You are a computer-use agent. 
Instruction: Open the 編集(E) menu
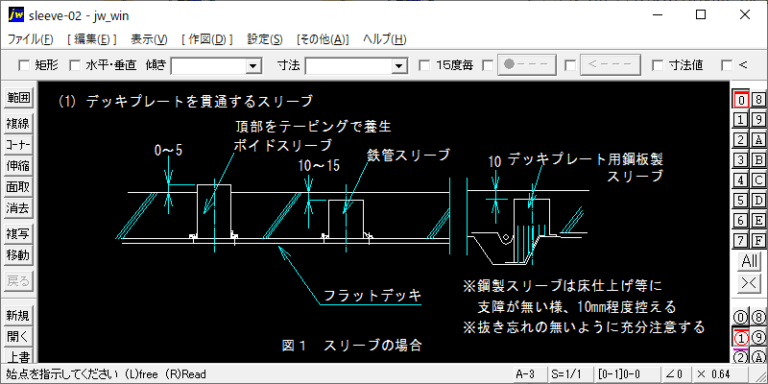coord(92,40)
